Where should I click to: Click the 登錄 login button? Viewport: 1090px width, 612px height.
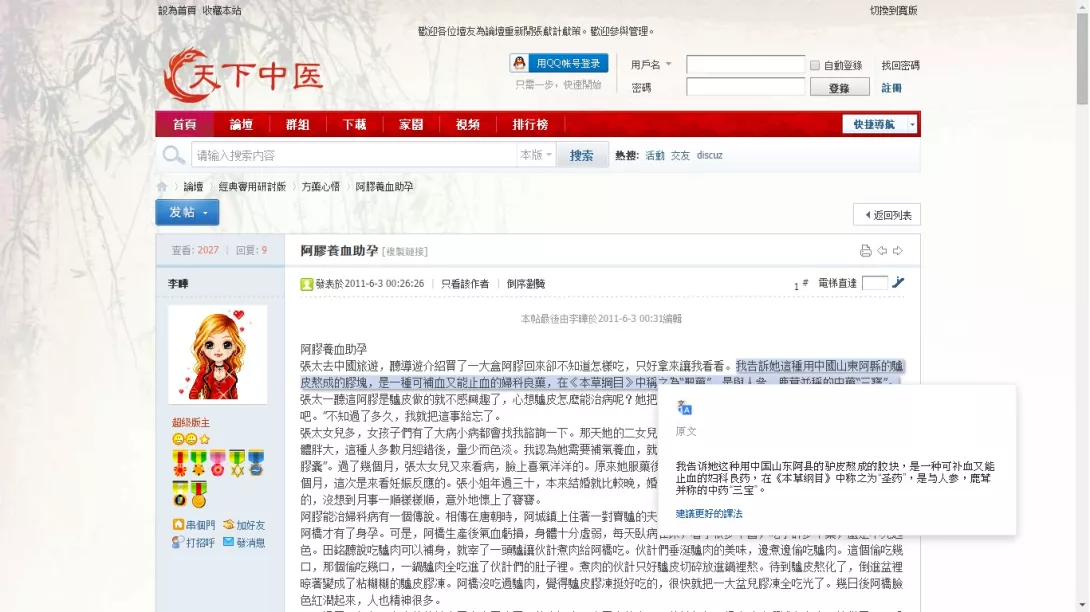click(840, 88)
